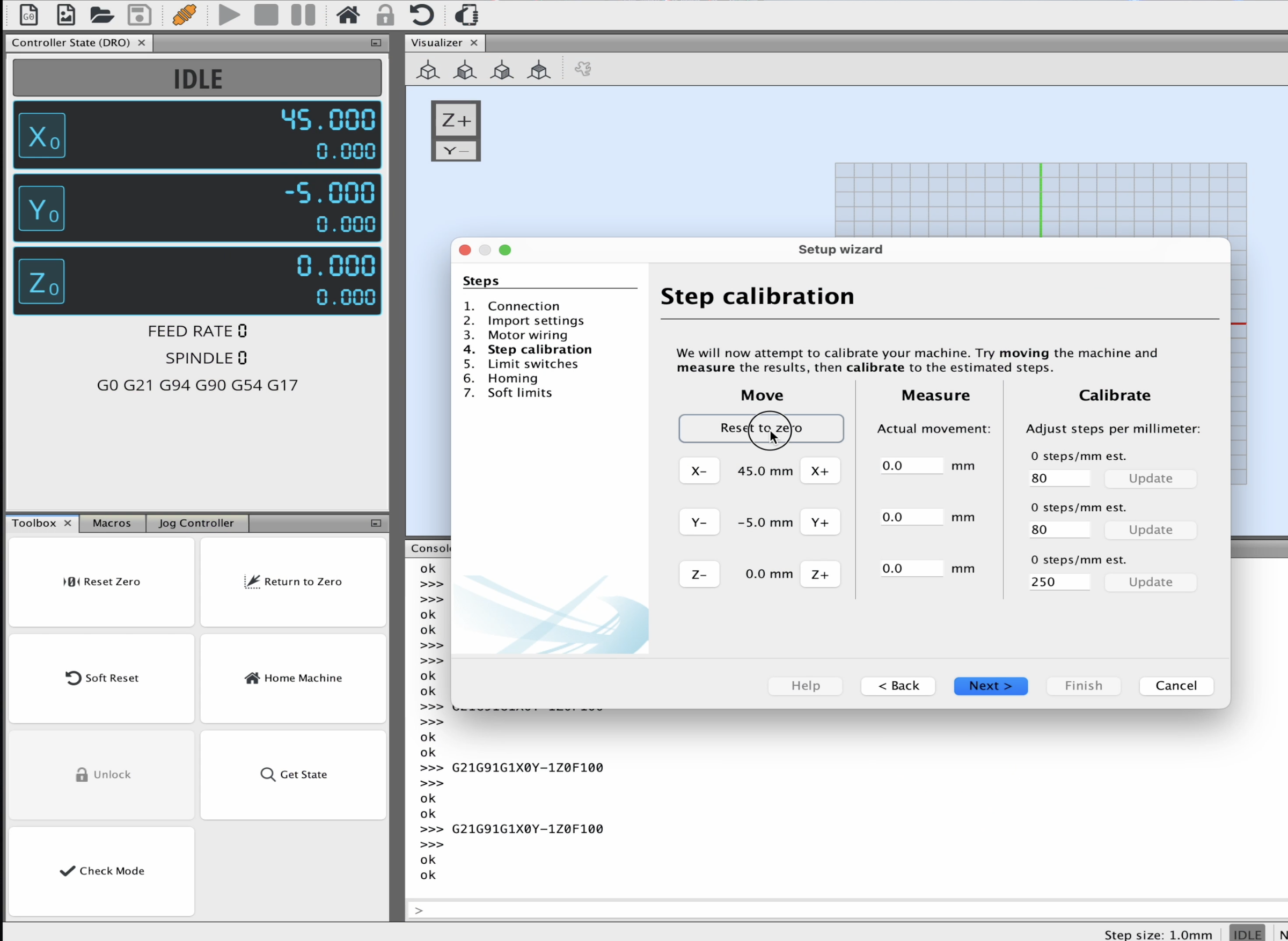Collapse the Controller State (DRO) panel
This screenshot has height=941, width=1288.
point(376,42)
